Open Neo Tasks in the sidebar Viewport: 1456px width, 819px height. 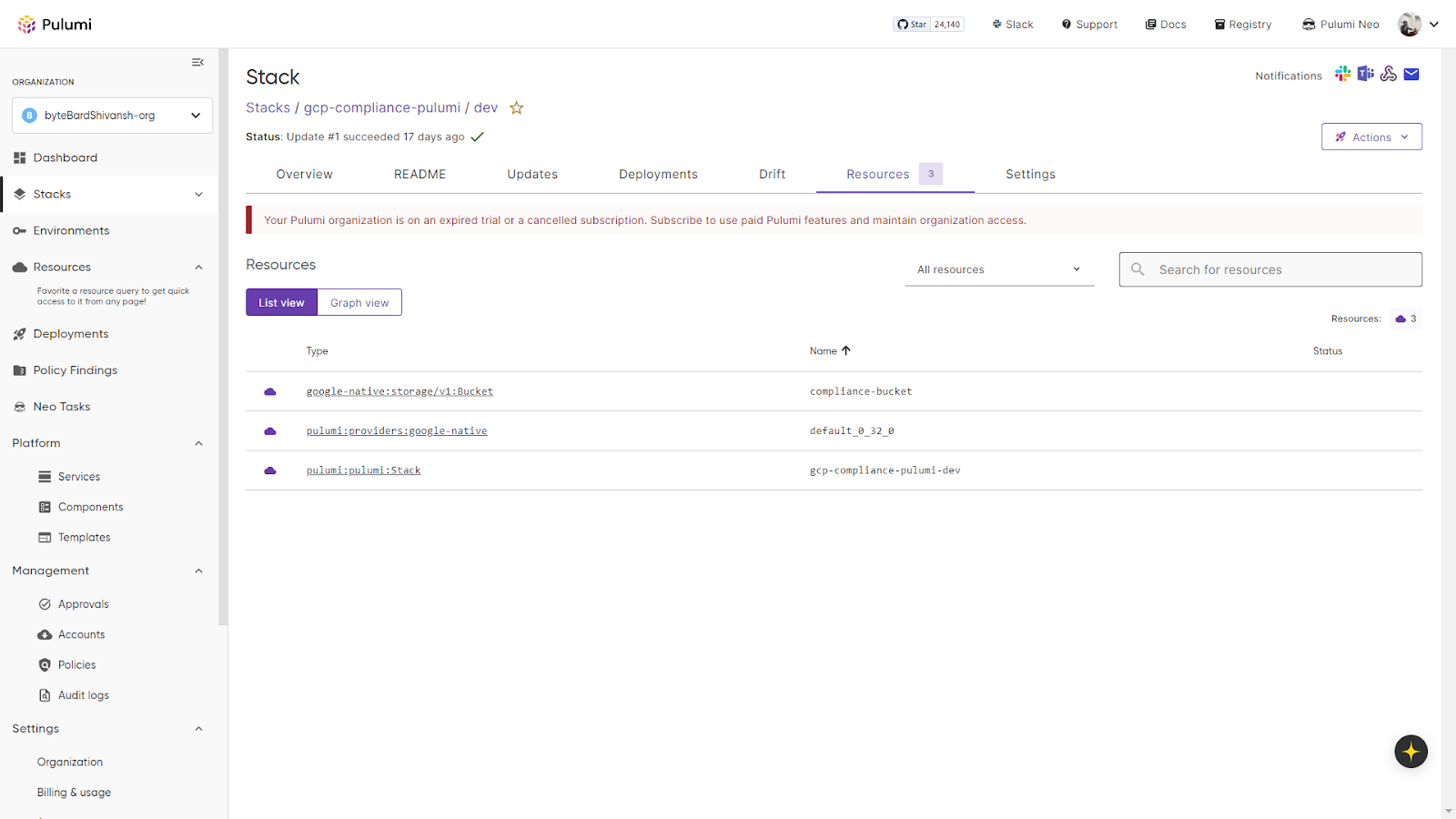coord(62,407)
